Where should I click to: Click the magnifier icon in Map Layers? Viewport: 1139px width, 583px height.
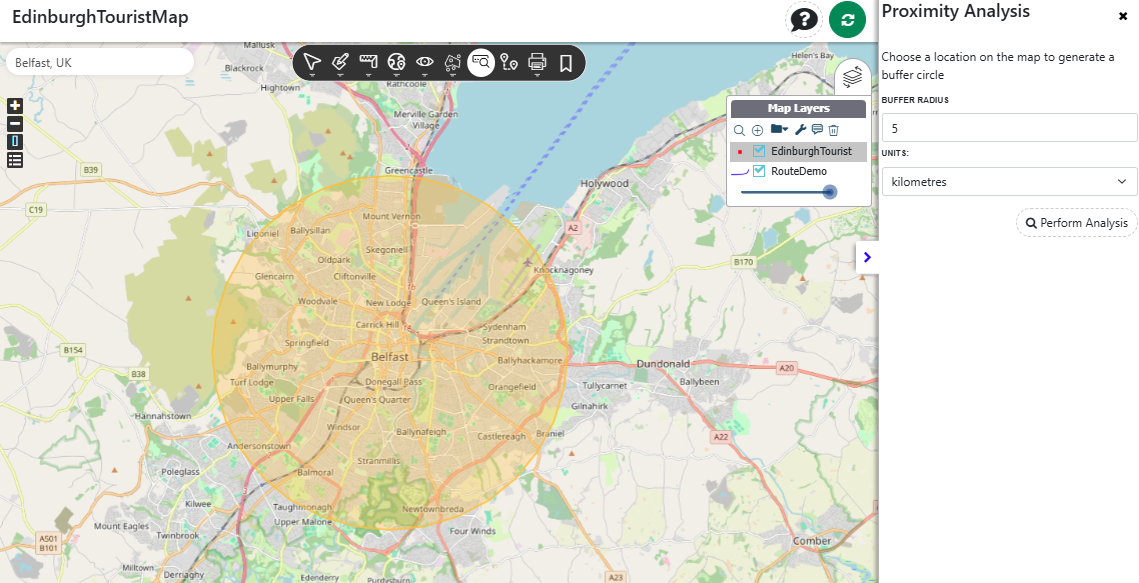click(739, 131)
